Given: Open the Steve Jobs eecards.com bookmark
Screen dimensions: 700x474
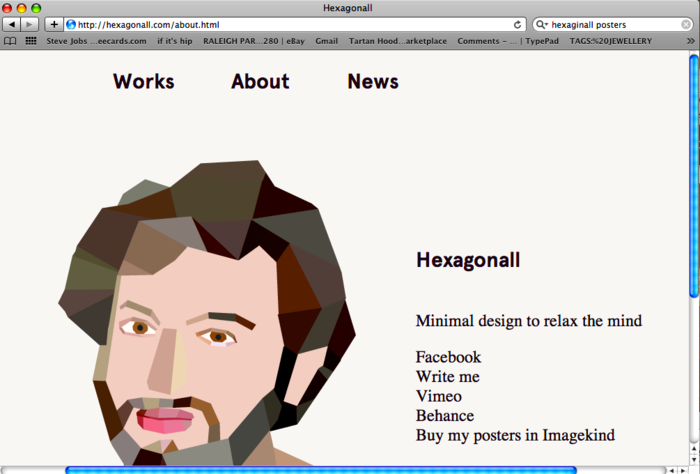Looking at the screenshot, I should click(96, 41).
